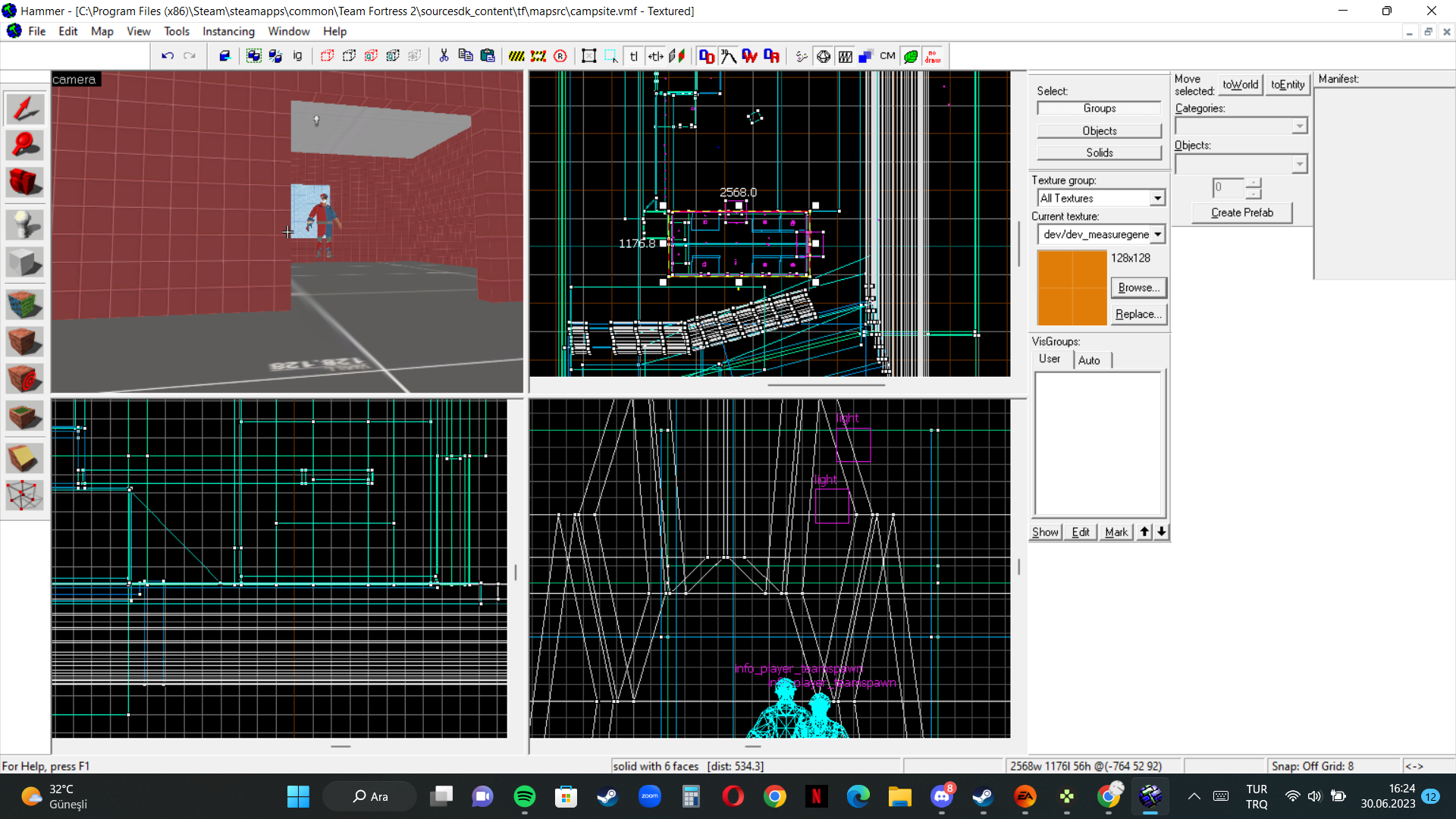This screenshot has height=819, width=1456.
Task: Click the Groups select button
Action: tap(1099, 108)
